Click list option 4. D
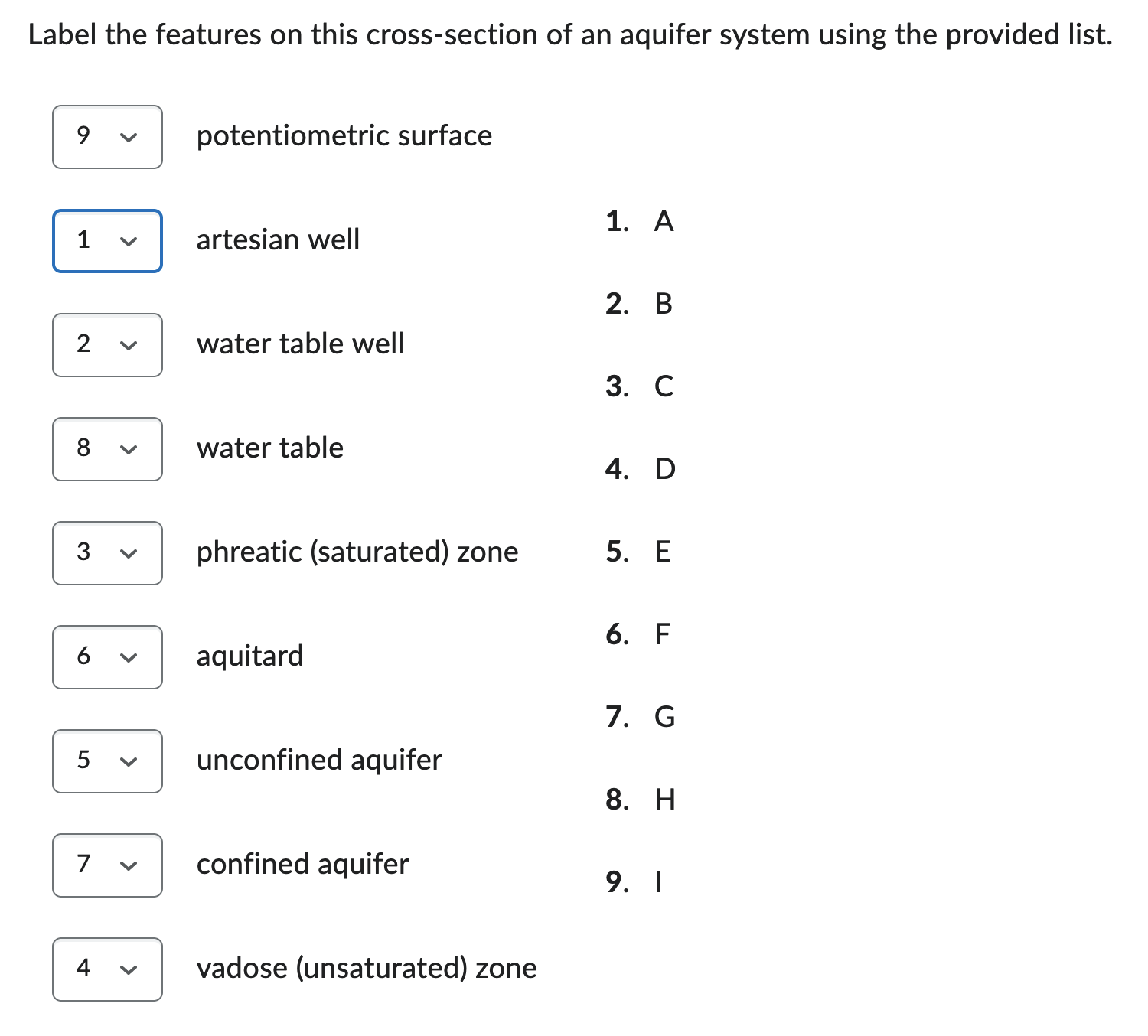This screenshot has height=1036, width=1148. [641, 469]
